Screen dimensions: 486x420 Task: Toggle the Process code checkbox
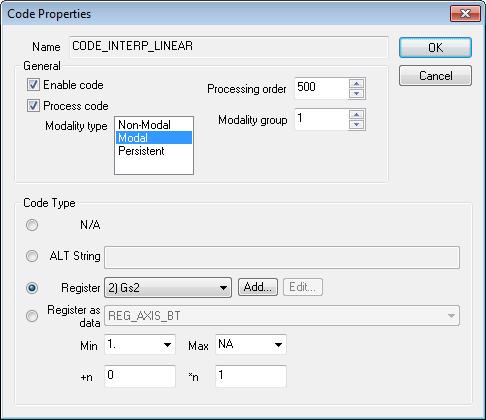pyautogui.click(x=33, y=106)
